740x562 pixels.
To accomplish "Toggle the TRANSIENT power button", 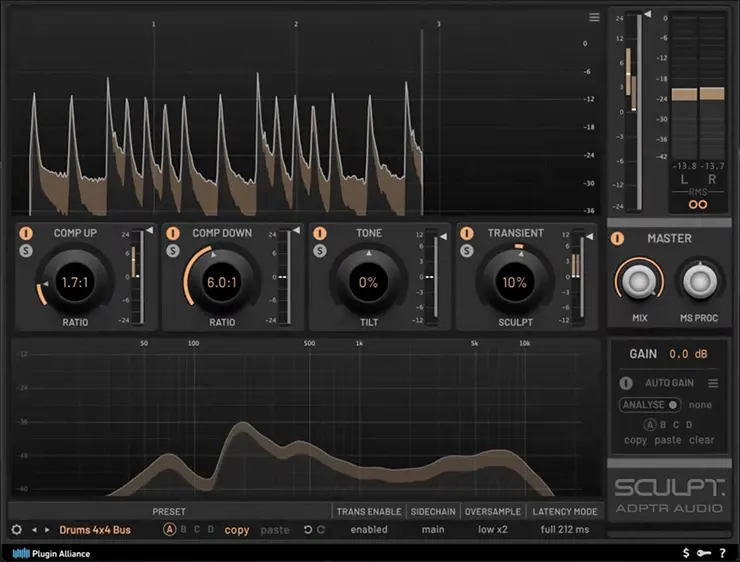I will click(x=466, y=233).
